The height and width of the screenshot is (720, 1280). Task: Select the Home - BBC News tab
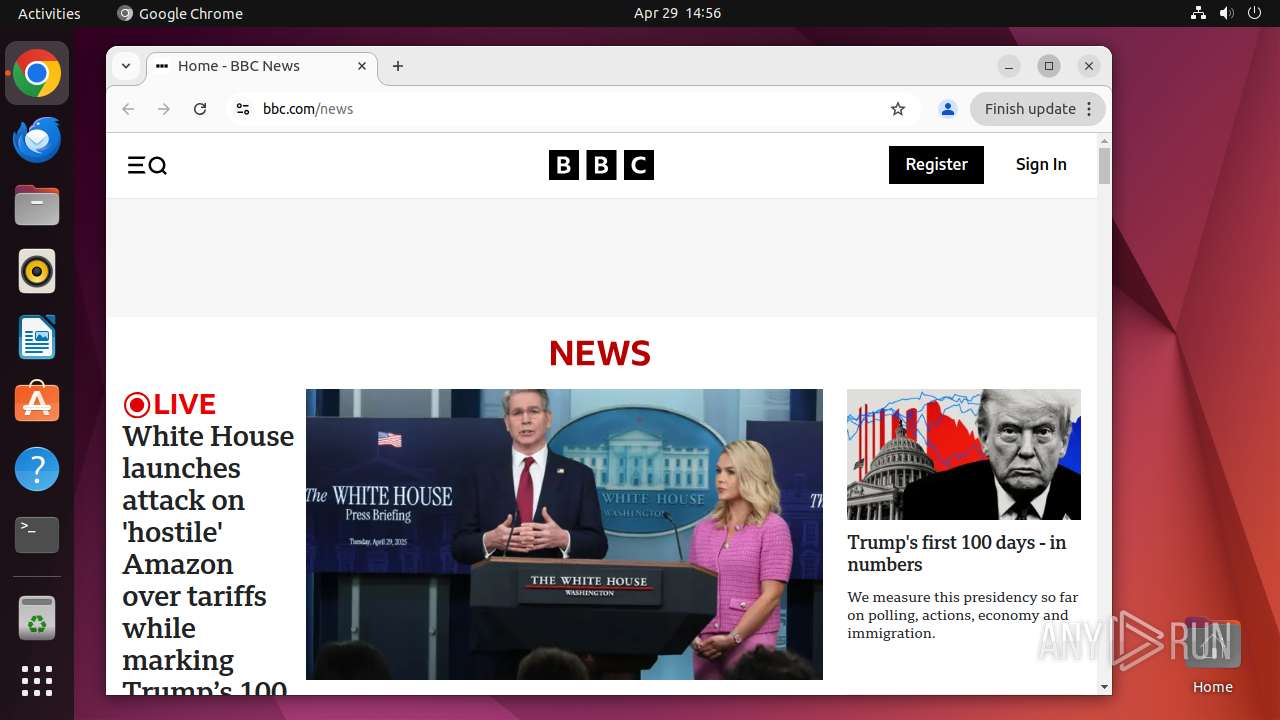pyautogui.click(x=262, y=66)
